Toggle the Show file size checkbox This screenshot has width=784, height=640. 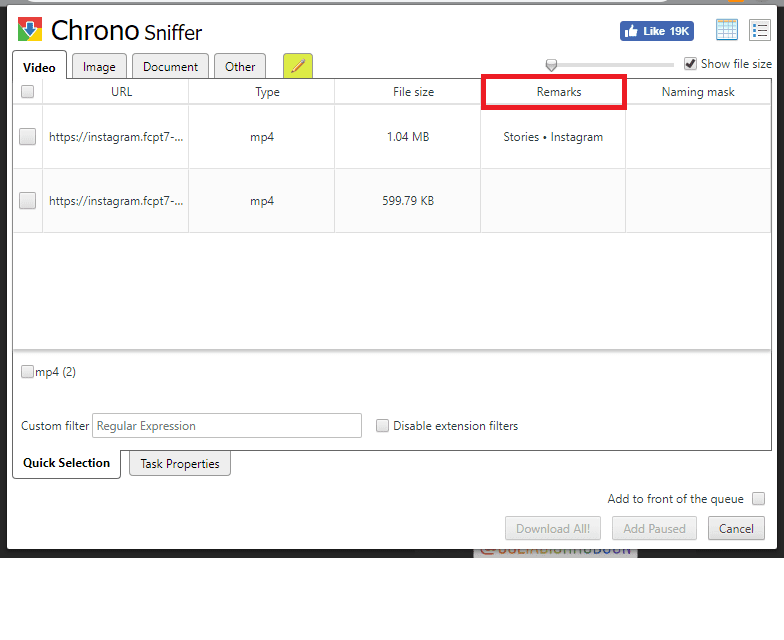click(690, 63)
